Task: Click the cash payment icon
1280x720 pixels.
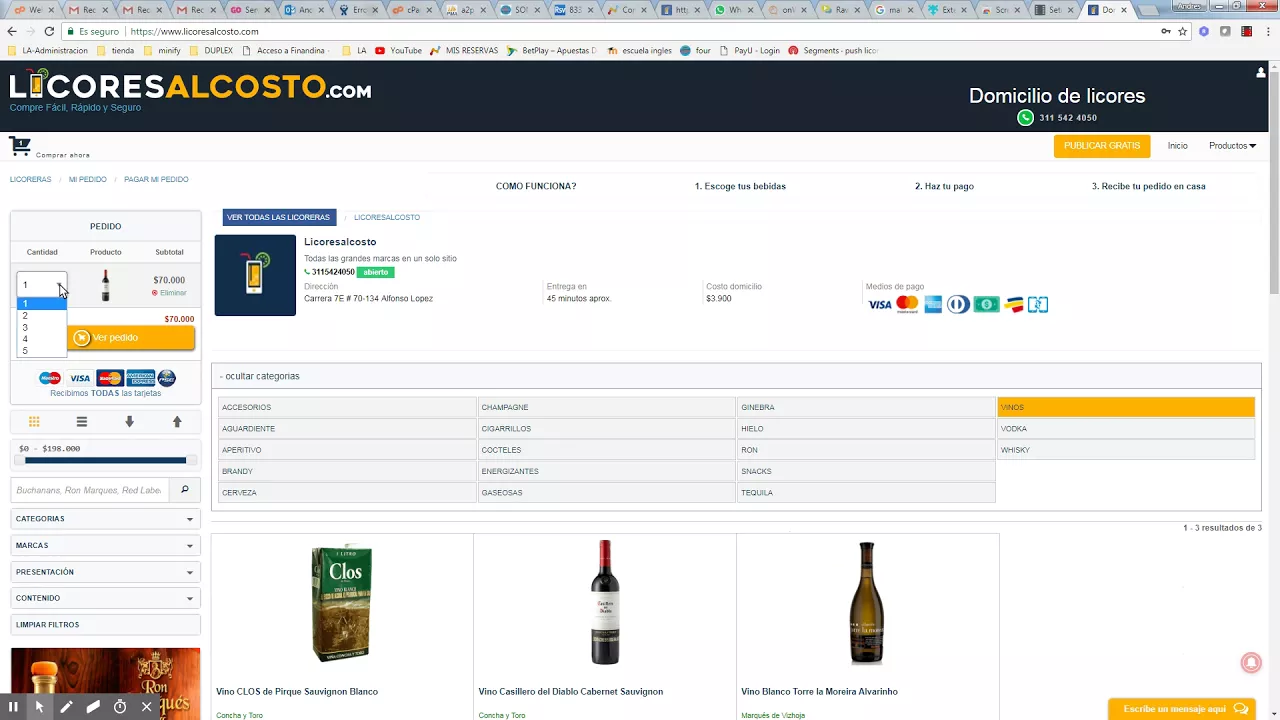Action: click(x=987, y=305)
